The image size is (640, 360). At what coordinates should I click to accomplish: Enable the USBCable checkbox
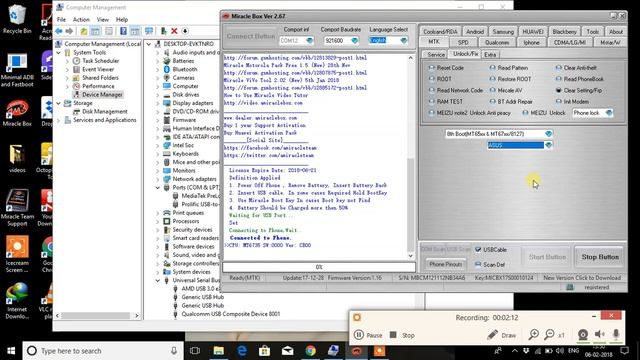[478, 249]
